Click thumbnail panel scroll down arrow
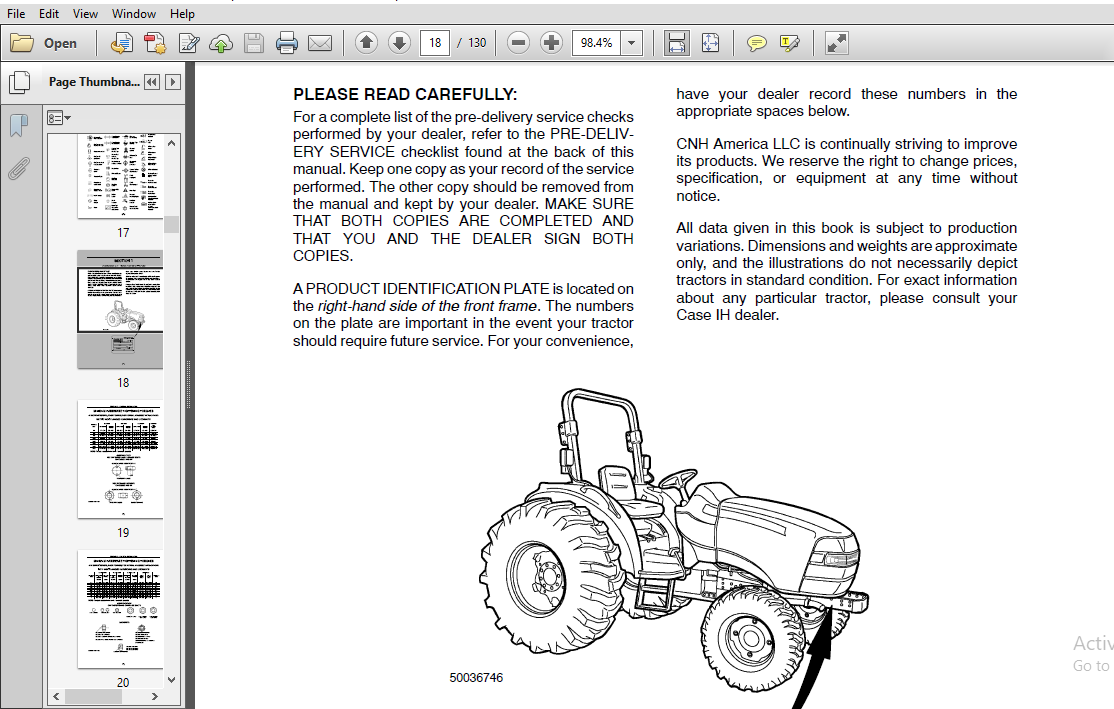Viewport: 1114px width, 709px height. click(171, 680)
